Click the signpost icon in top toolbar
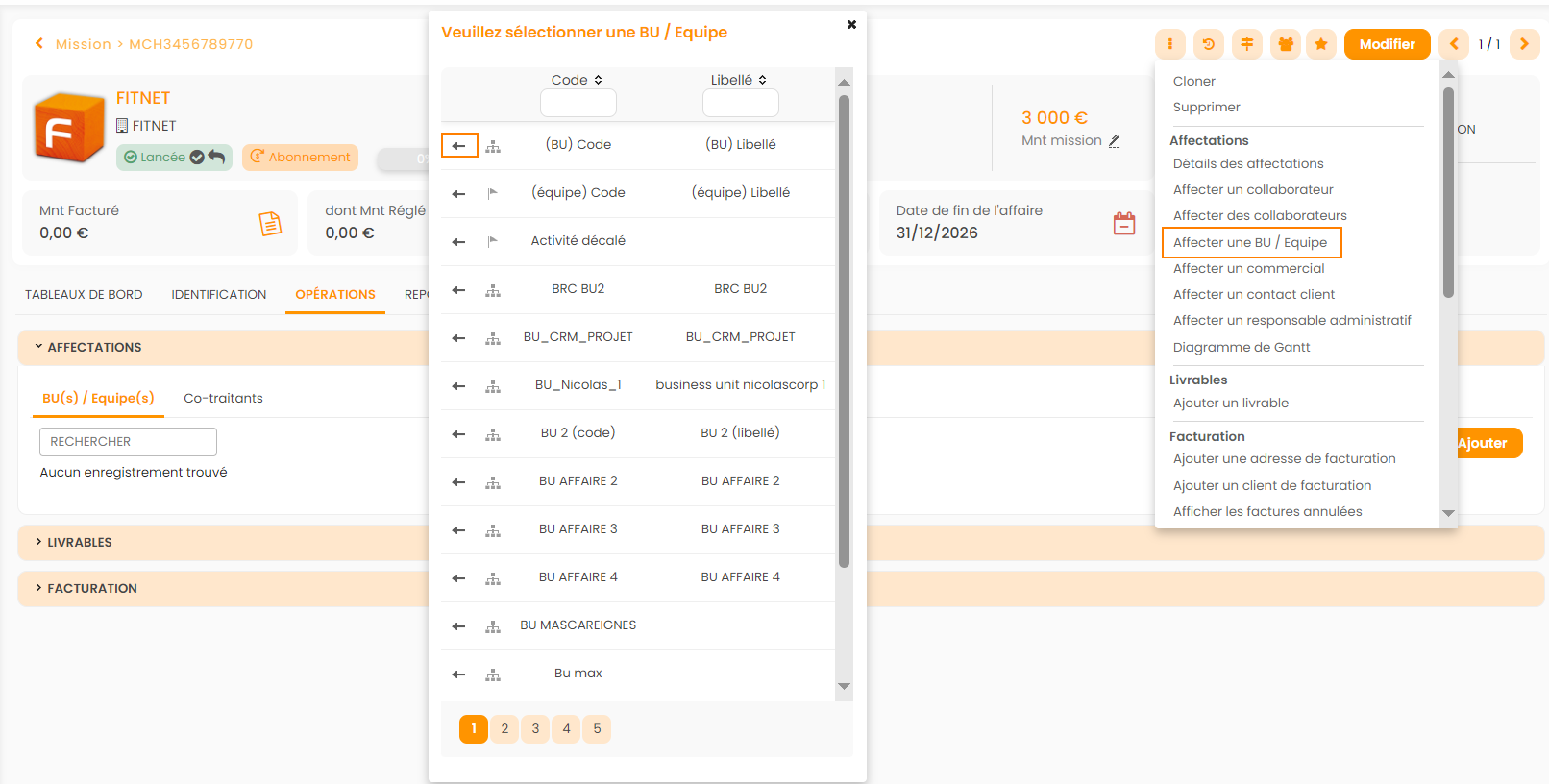The width and height of the screenshot is (1549, 784). 1246,44
